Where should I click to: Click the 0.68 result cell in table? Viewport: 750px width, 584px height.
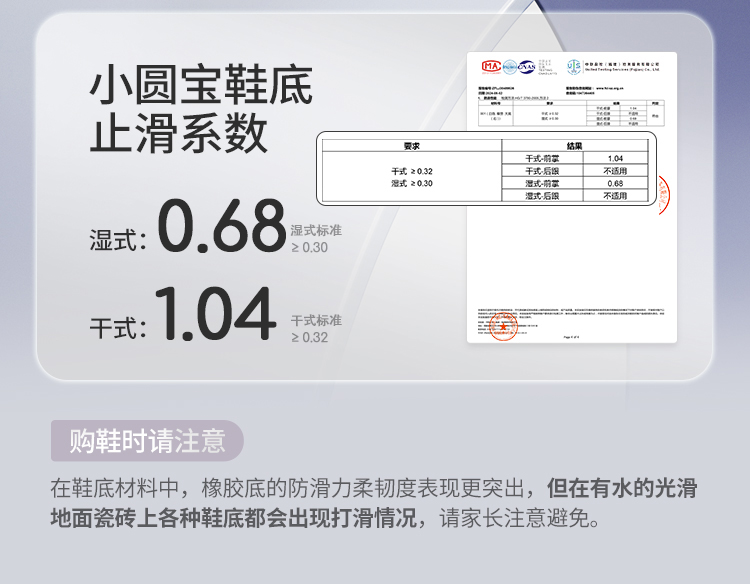(x=616, y=183)
